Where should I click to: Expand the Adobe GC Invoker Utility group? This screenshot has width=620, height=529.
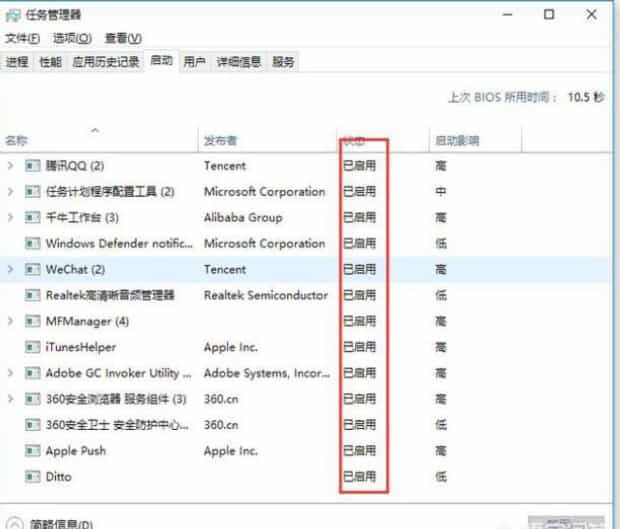(x=11, y=373)
